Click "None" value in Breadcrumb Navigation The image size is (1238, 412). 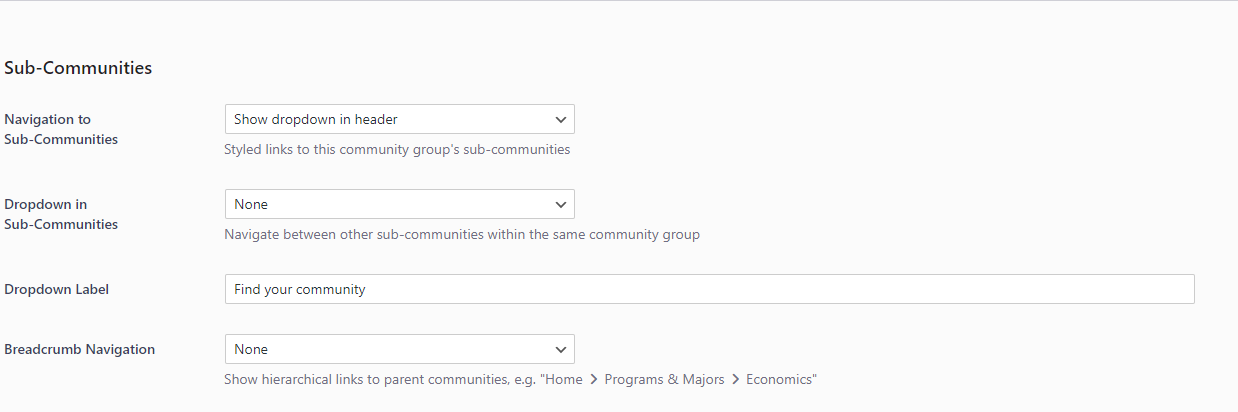click(251, 349)
